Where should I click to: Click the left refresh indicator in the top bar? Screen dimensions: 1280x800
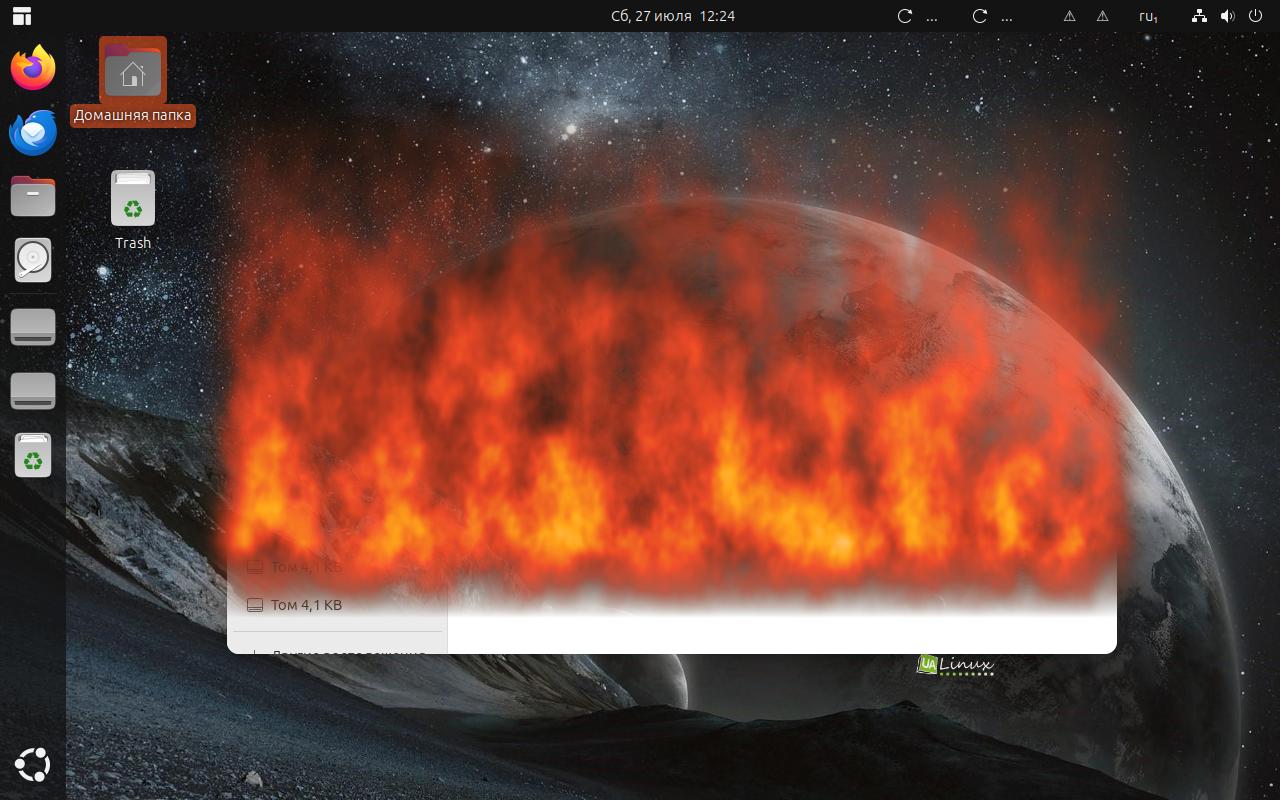point(905,16)
